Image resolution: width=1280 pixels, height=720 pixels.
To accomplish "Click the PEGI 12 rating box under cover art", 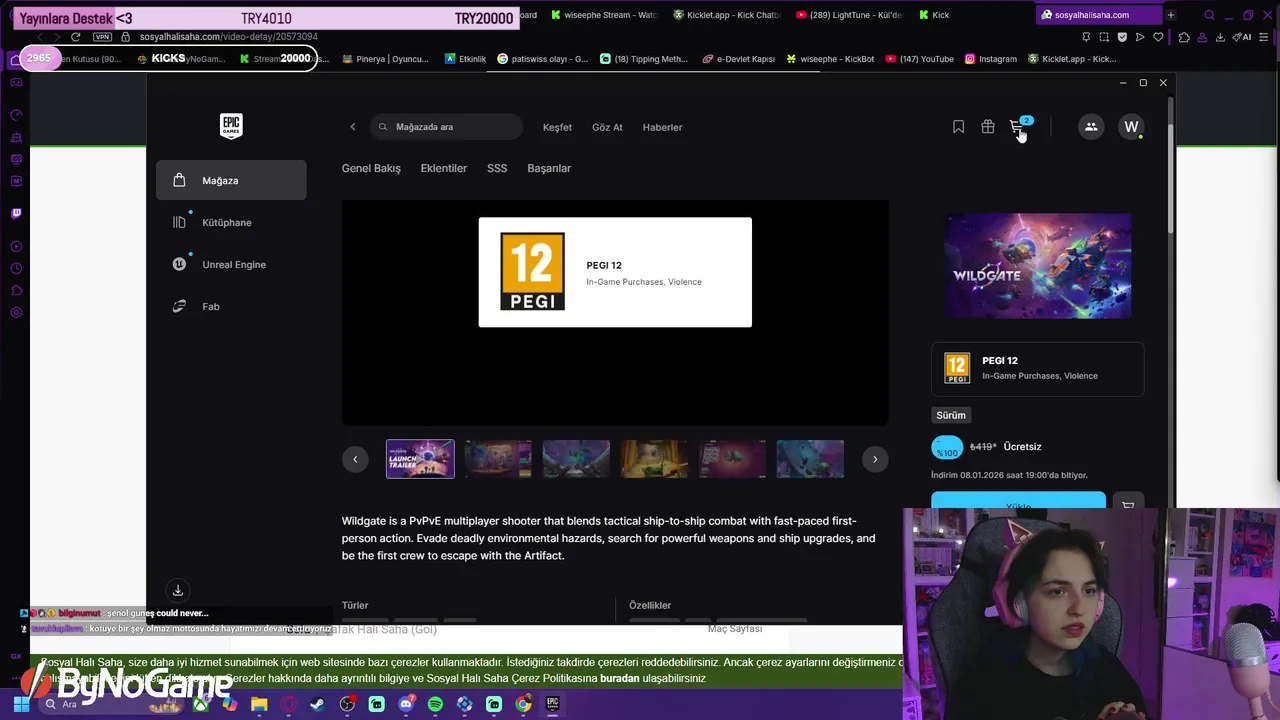I will [1038, 368].
